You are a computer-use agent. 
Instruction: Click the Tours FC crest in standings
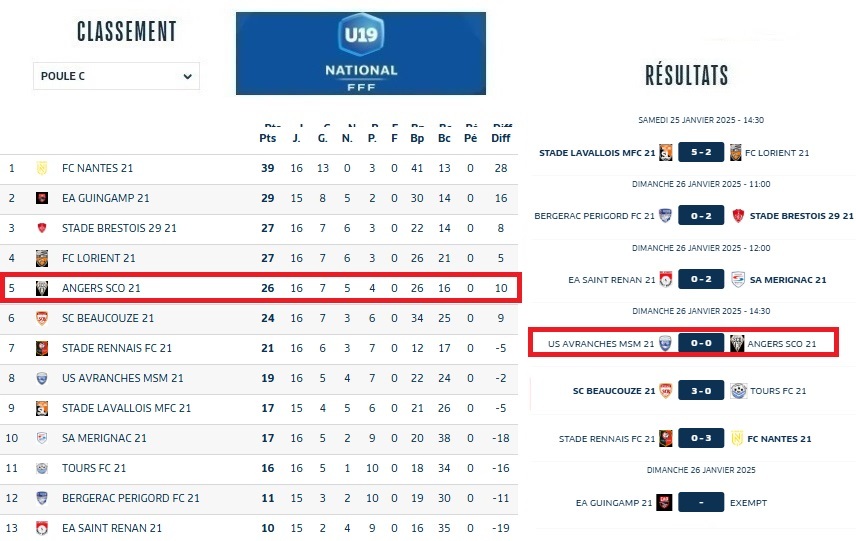(x=42, y=468)
